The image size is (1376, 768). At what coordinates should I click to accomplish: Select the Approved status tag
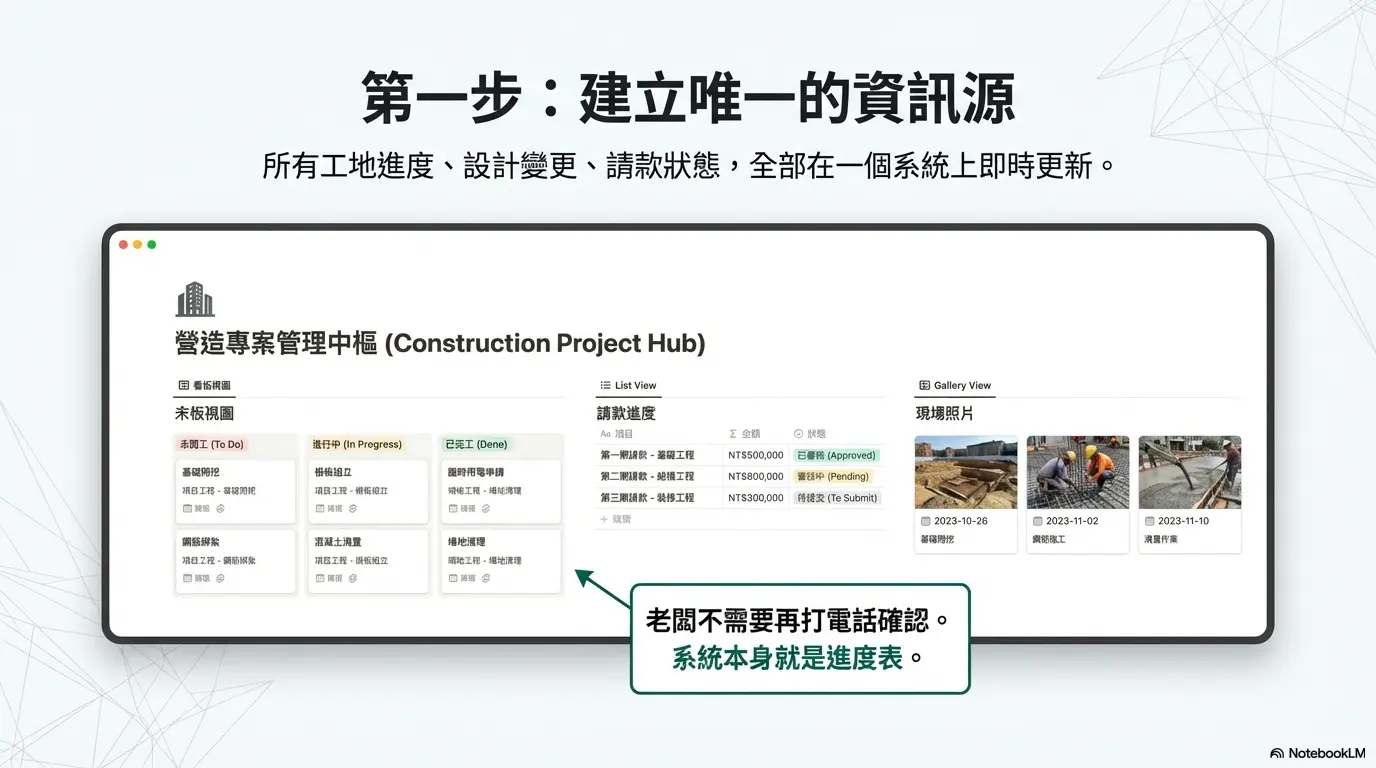point(836,455)
